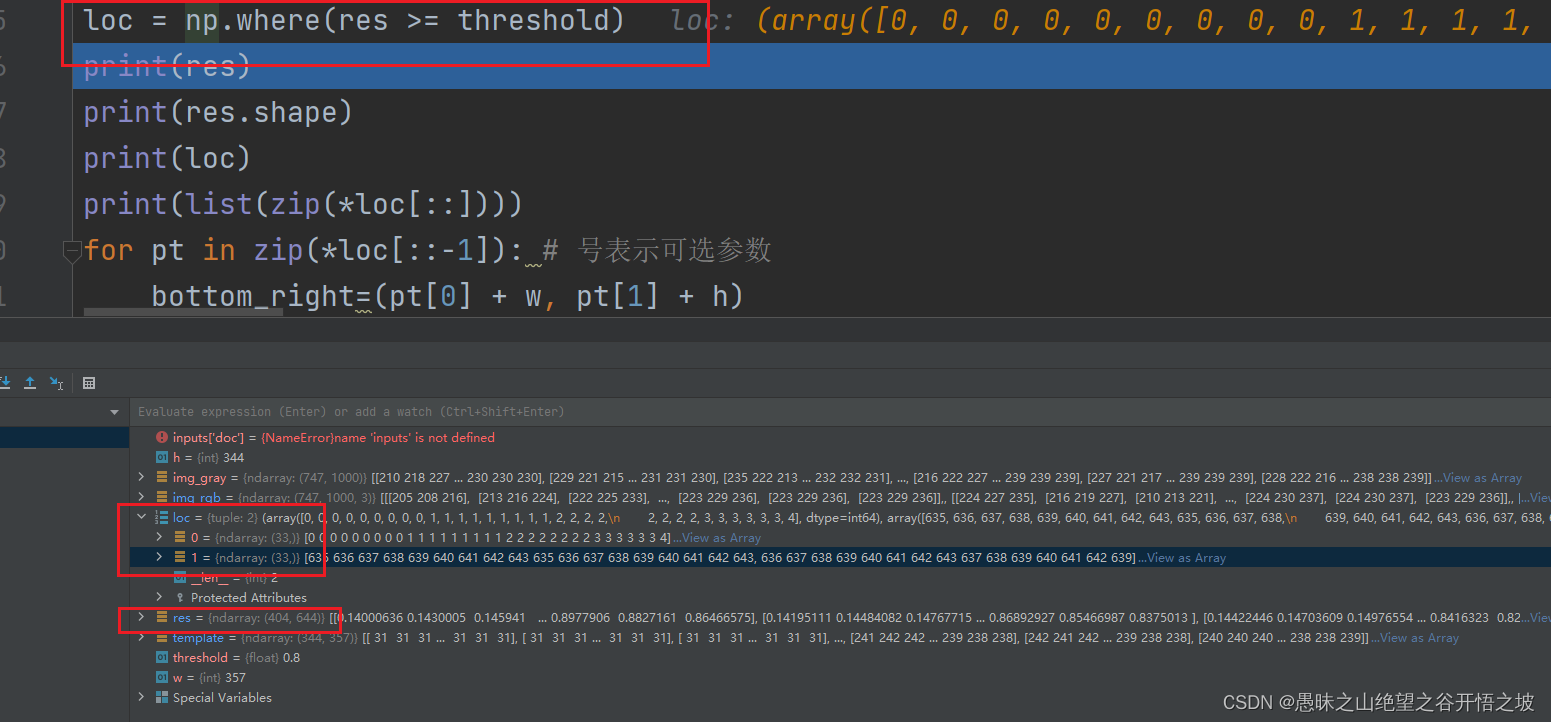This screenshot has height=722, width=1551.
Task: Click the comment 号表示可选参数 in the code
Action: coord(674,250)
